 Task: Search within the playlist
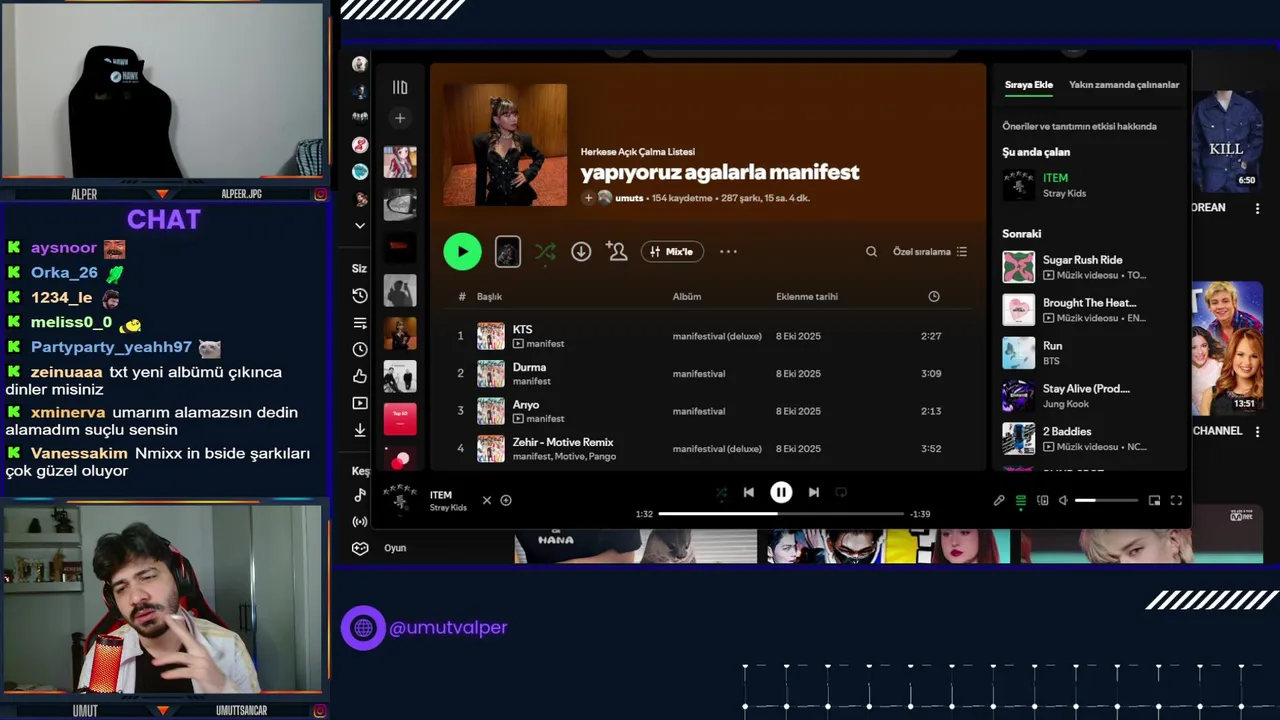click(871, 252)
